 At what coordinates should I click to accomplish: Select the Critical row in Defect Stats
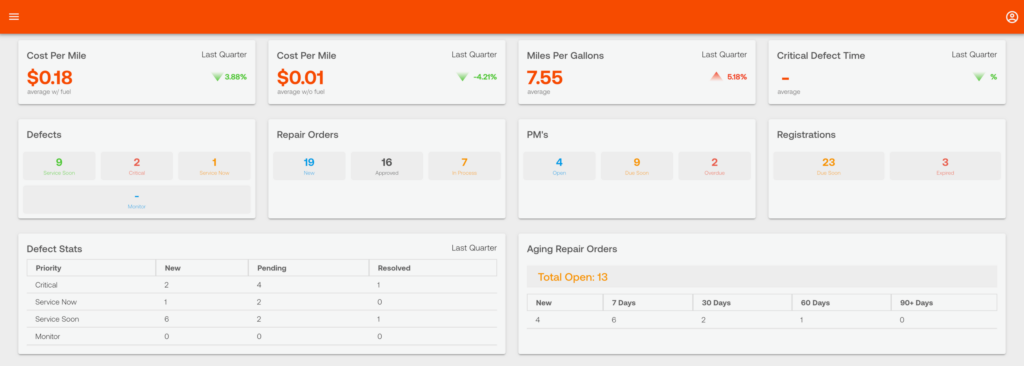[262, 285]
